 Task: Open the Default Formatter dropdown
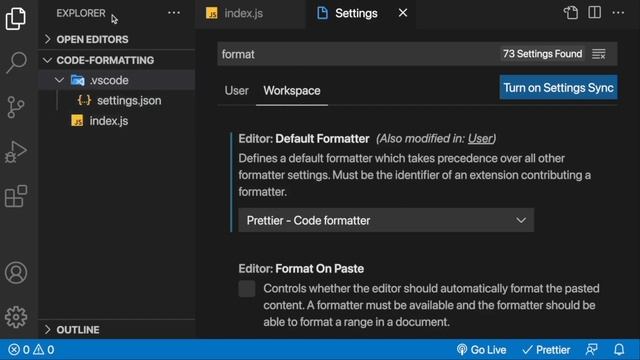coord(386,220)
